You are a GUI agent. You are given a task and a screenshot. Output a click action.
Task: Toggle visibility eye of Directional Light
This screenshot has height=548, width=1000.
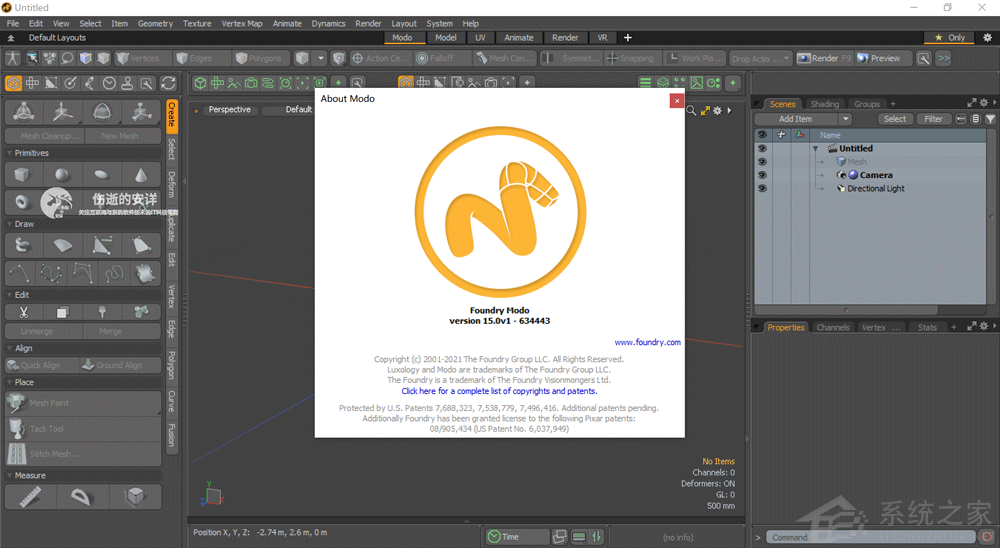click(762, 188)
